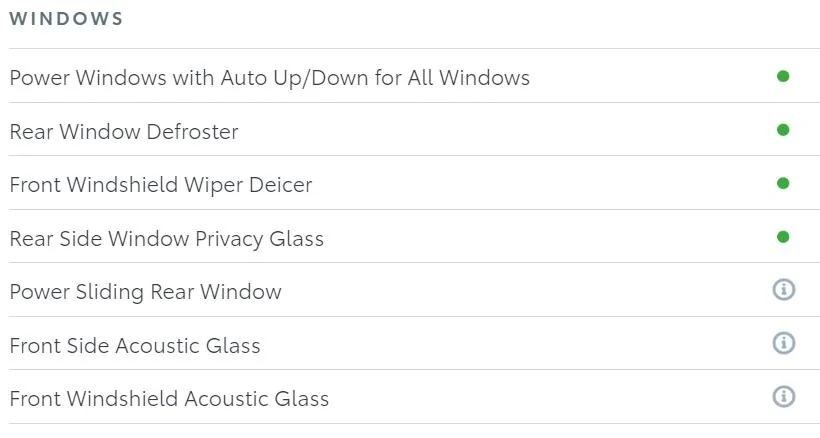The width and height of the screenshot is (820, 438).
Task: Select Front Windshield Acoustic Glass label
Action: click(x=169, y=399)
